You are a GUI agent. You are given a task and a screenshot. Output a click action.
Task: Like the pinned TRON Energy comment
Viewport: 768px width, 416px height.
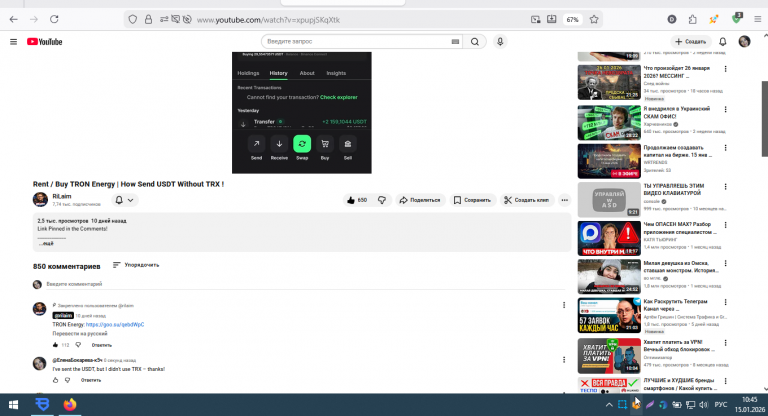click(55, 345)
